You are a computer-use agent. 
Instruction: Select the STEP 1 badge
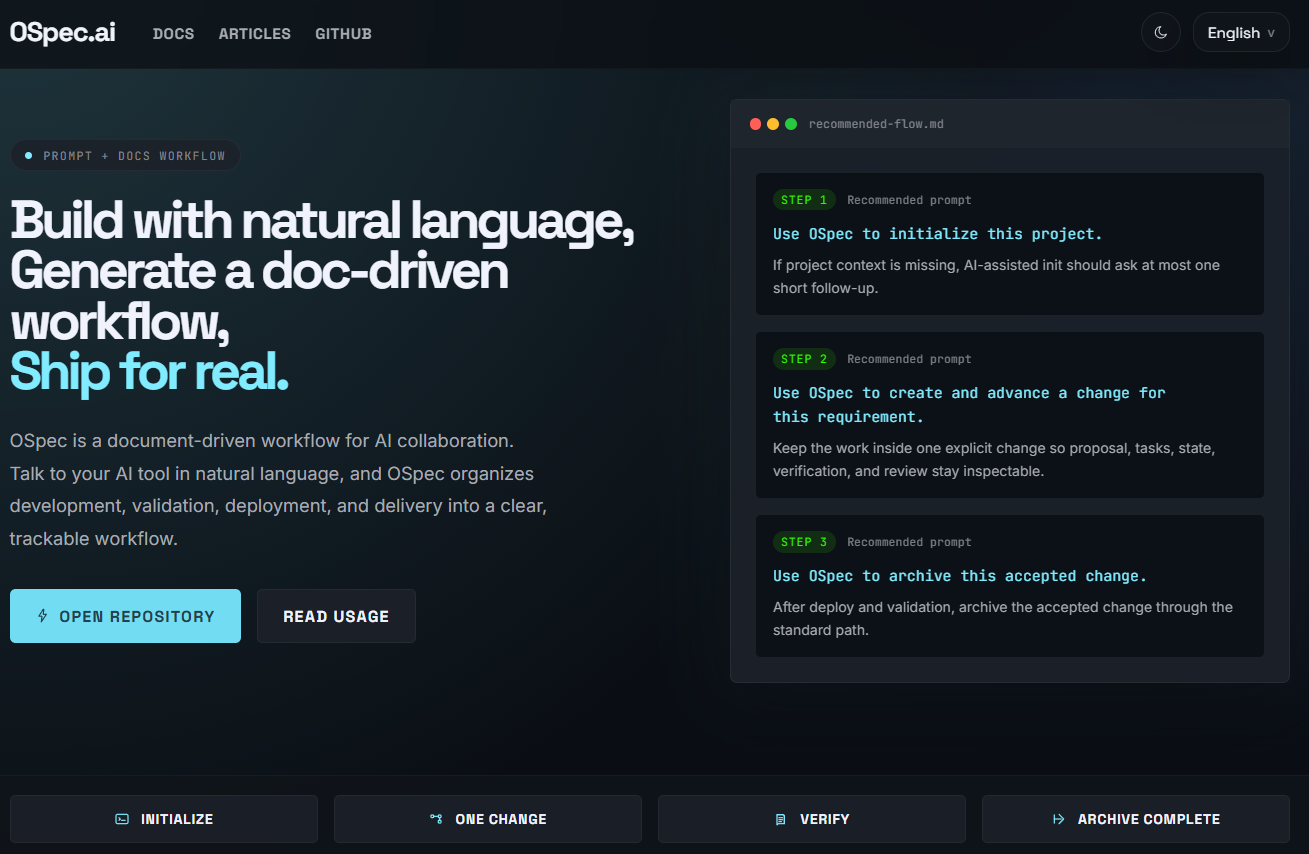tap(804, 200)
